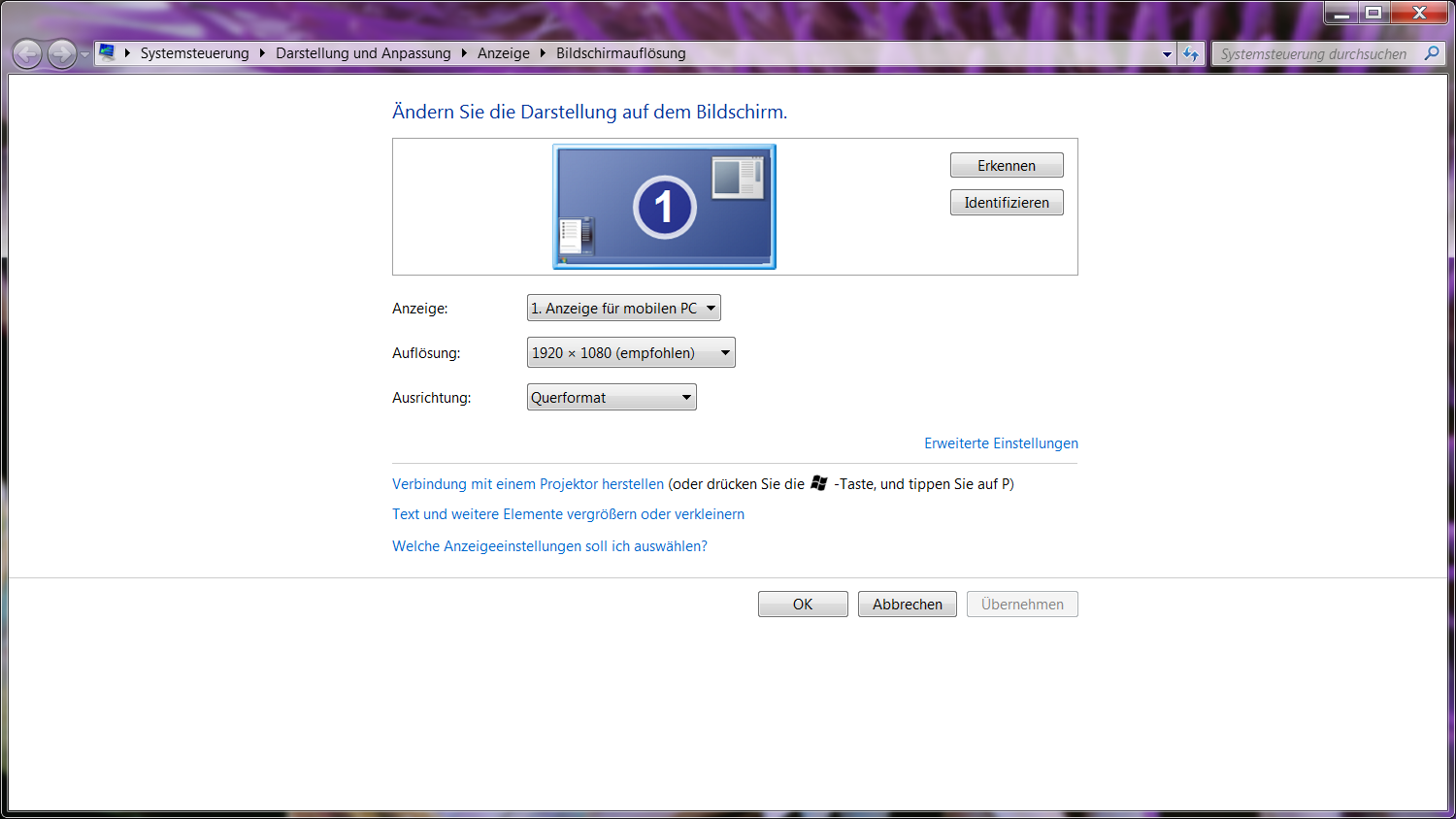The height and width of the screenshot is (819, 1456).
Task: Expand the arrow after Darstellung und Anpassung
Action: tap(464, 53)
